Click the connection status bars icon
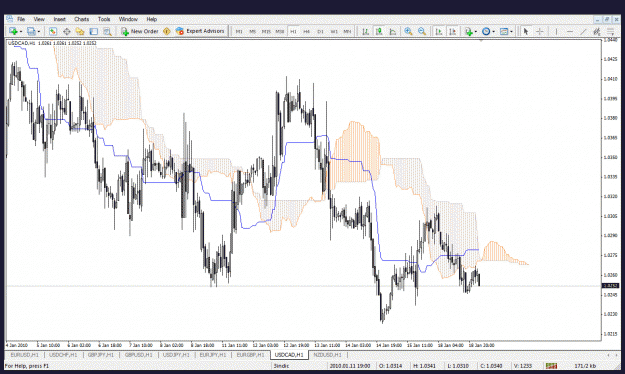Screen dimensions: 625x374 click(552, 366)
